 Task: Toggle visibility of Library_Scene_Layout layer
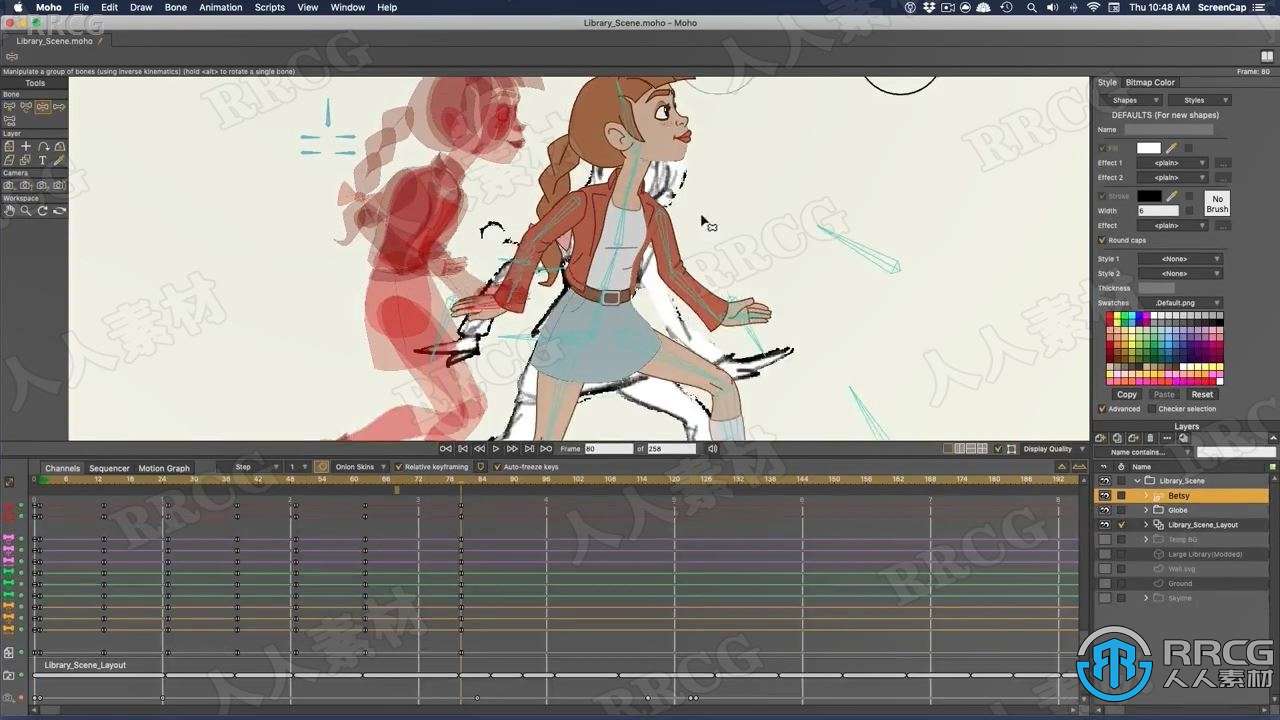(x=1104, y=524)
